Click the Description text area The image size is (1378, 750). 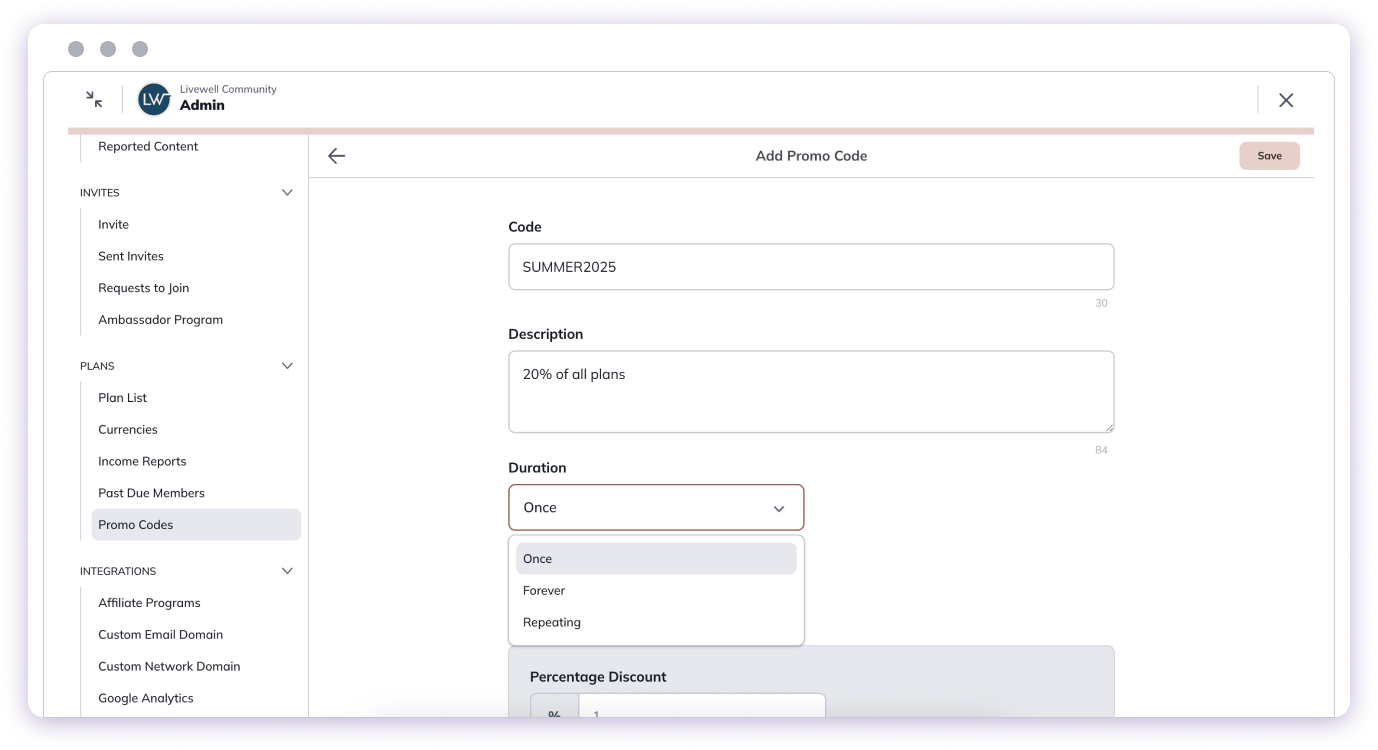pyautogui.click(x=811, y=392)
